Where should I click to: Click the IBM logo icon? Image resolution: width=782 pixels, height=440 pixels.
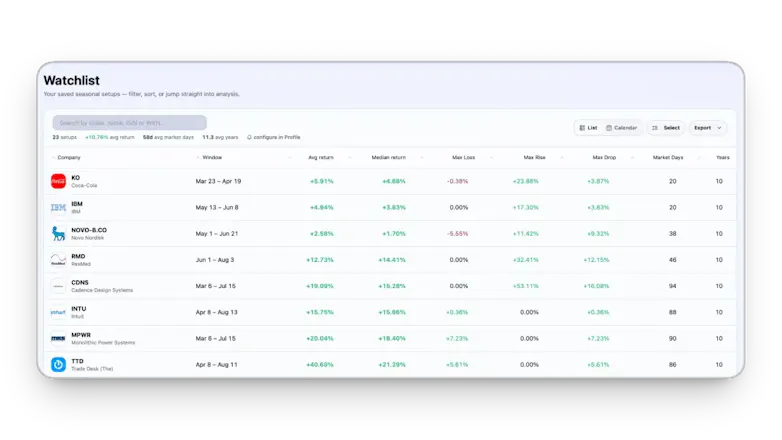click(x=58, y=208)
